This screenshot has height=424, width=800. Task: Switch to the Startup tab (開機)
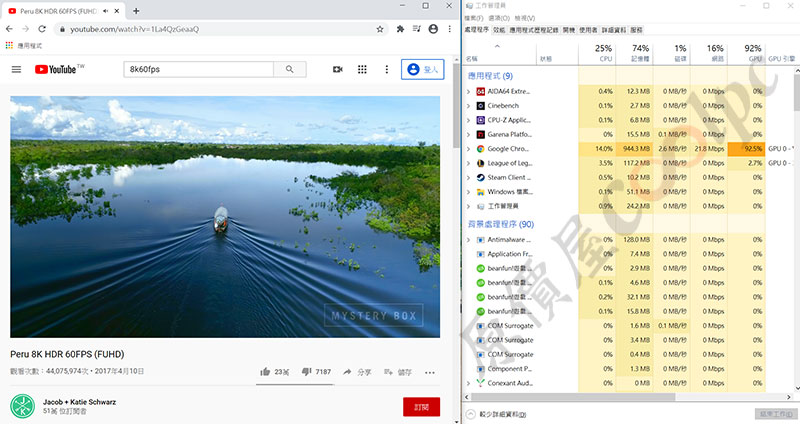click(568, 30)
